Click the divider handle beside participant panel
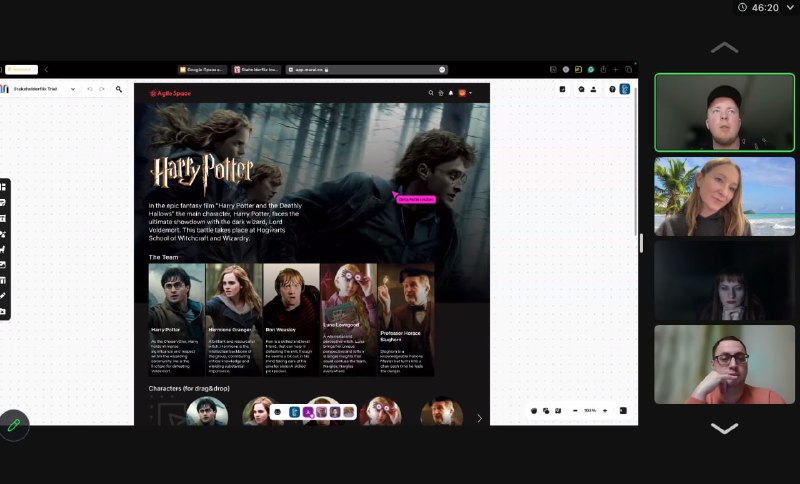 pos(641,243)
